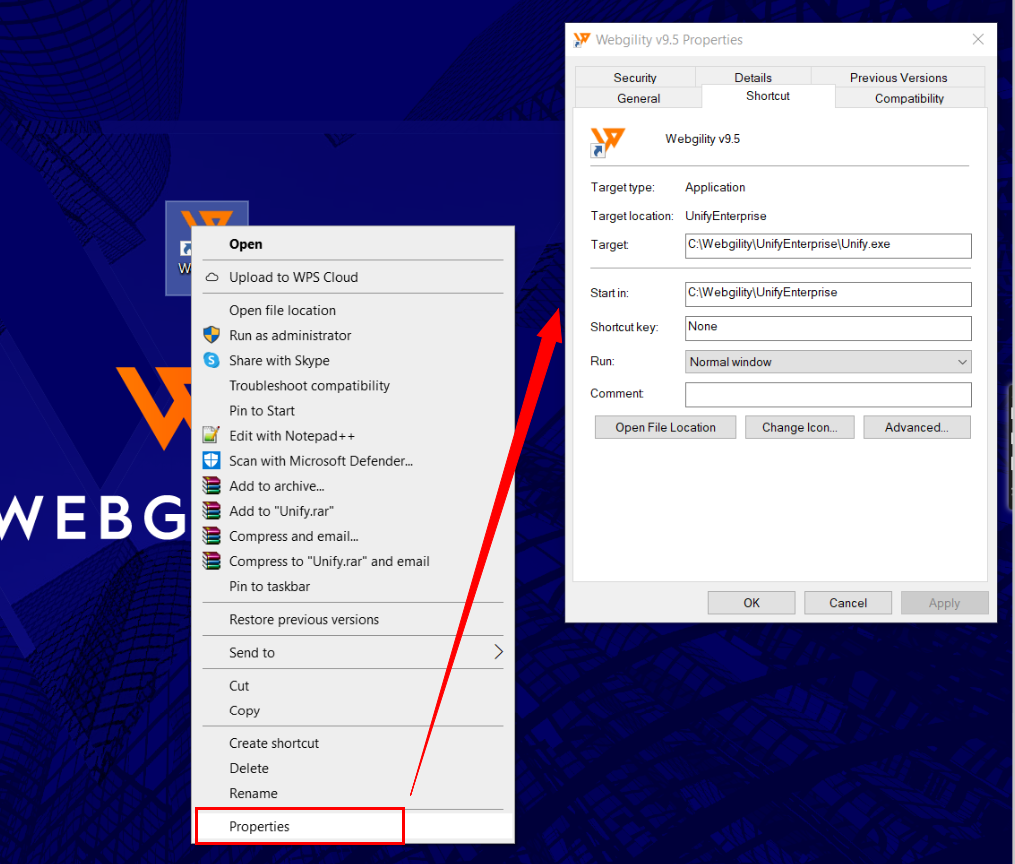This screenshot has height=864, width=1015.
Task: Click the Advanced... button
Action: click(x=917, y=427)
